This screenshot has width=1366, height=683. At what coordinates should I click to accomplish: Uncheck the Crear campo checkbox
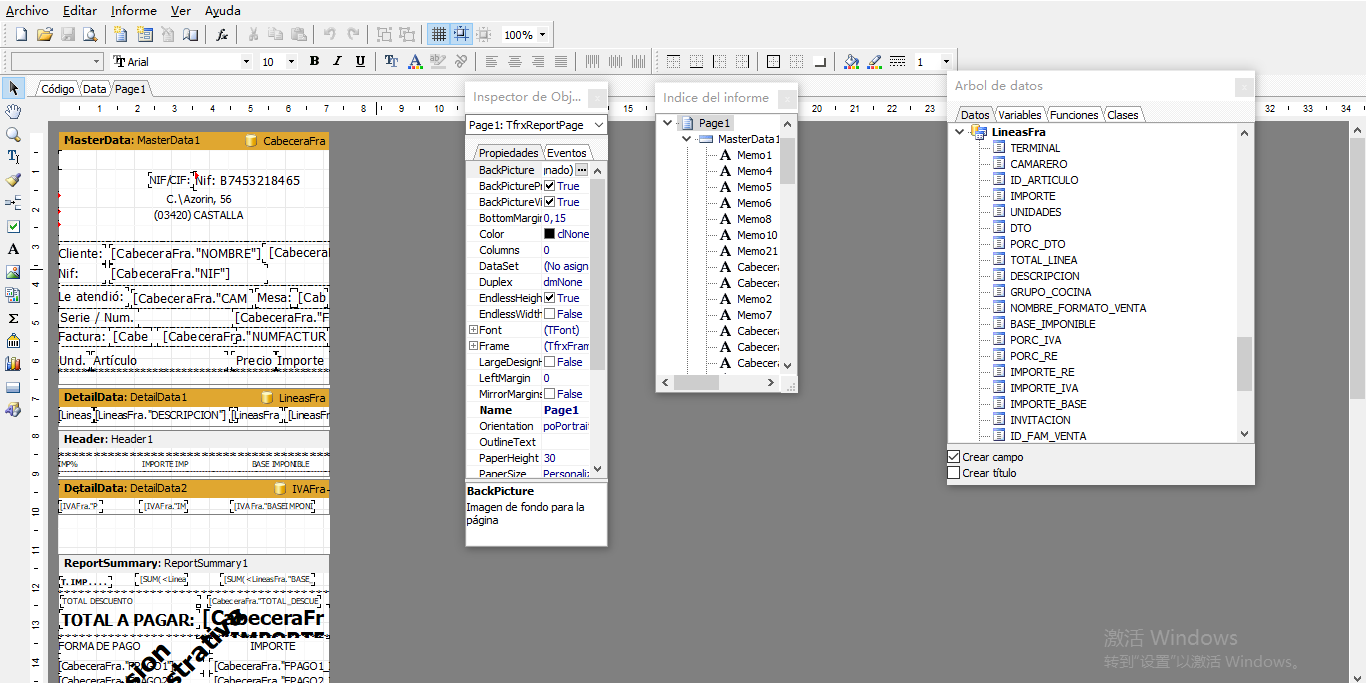coord(953,456)
